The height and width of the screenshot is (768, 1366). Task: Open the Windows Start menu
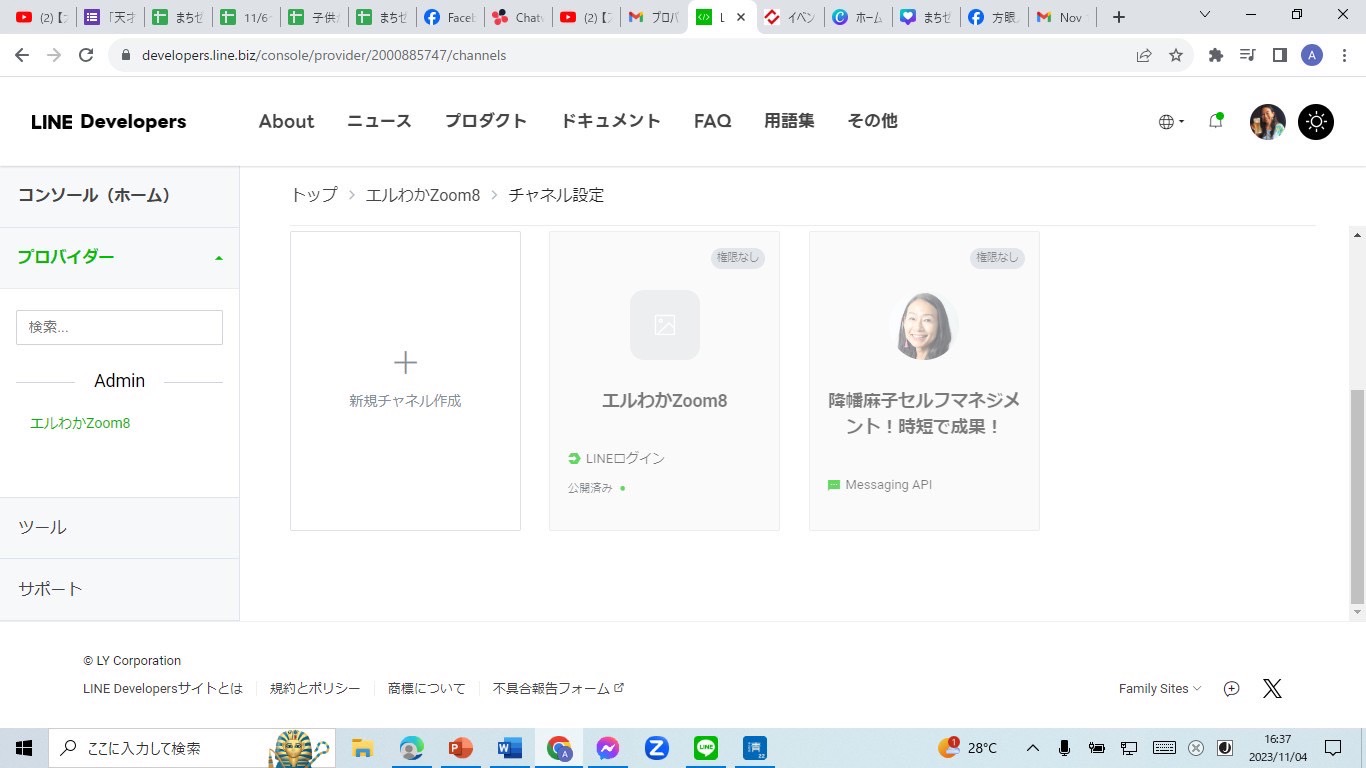(24, 748)
